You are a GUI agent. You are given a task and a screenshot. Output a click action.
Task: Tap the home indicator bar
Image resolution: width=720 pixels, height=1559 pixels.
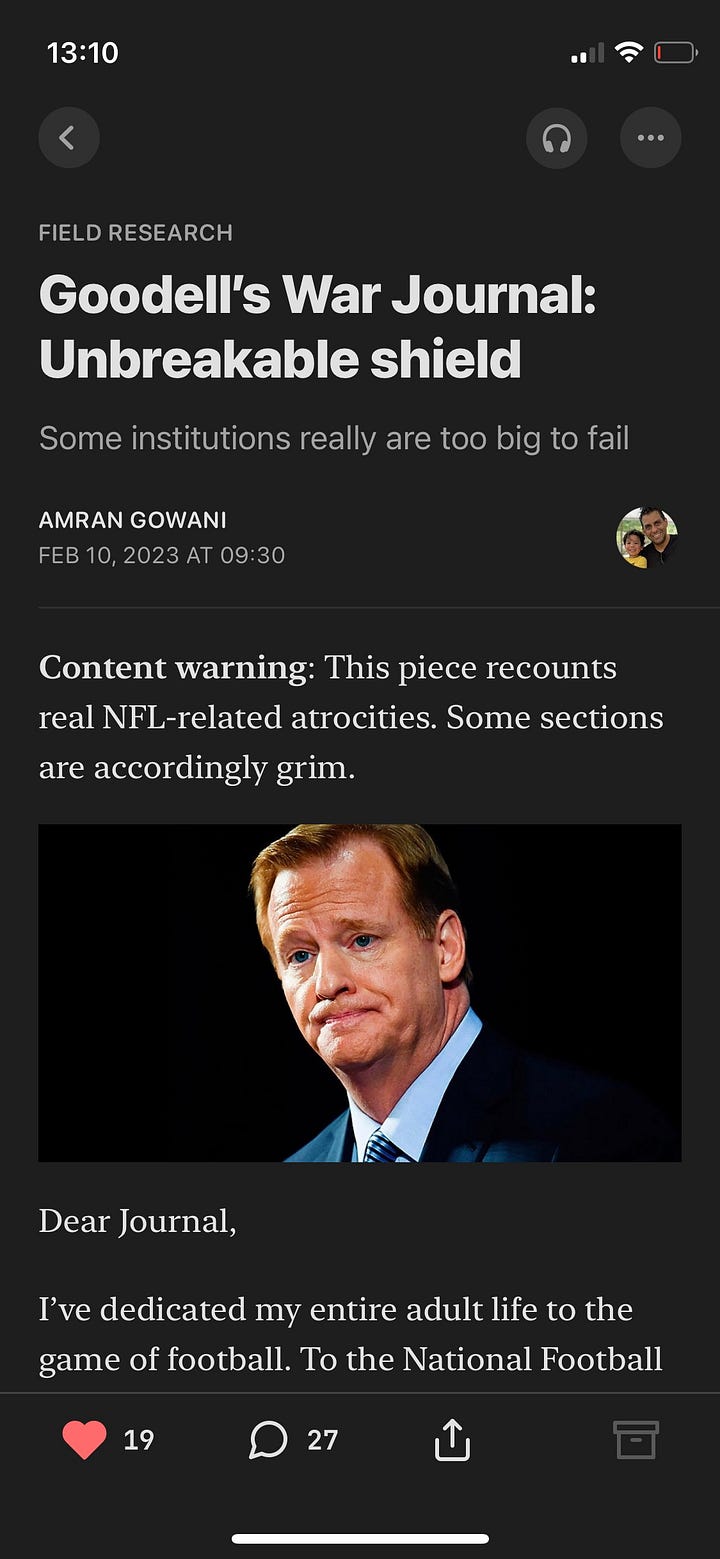[360, 1539]
